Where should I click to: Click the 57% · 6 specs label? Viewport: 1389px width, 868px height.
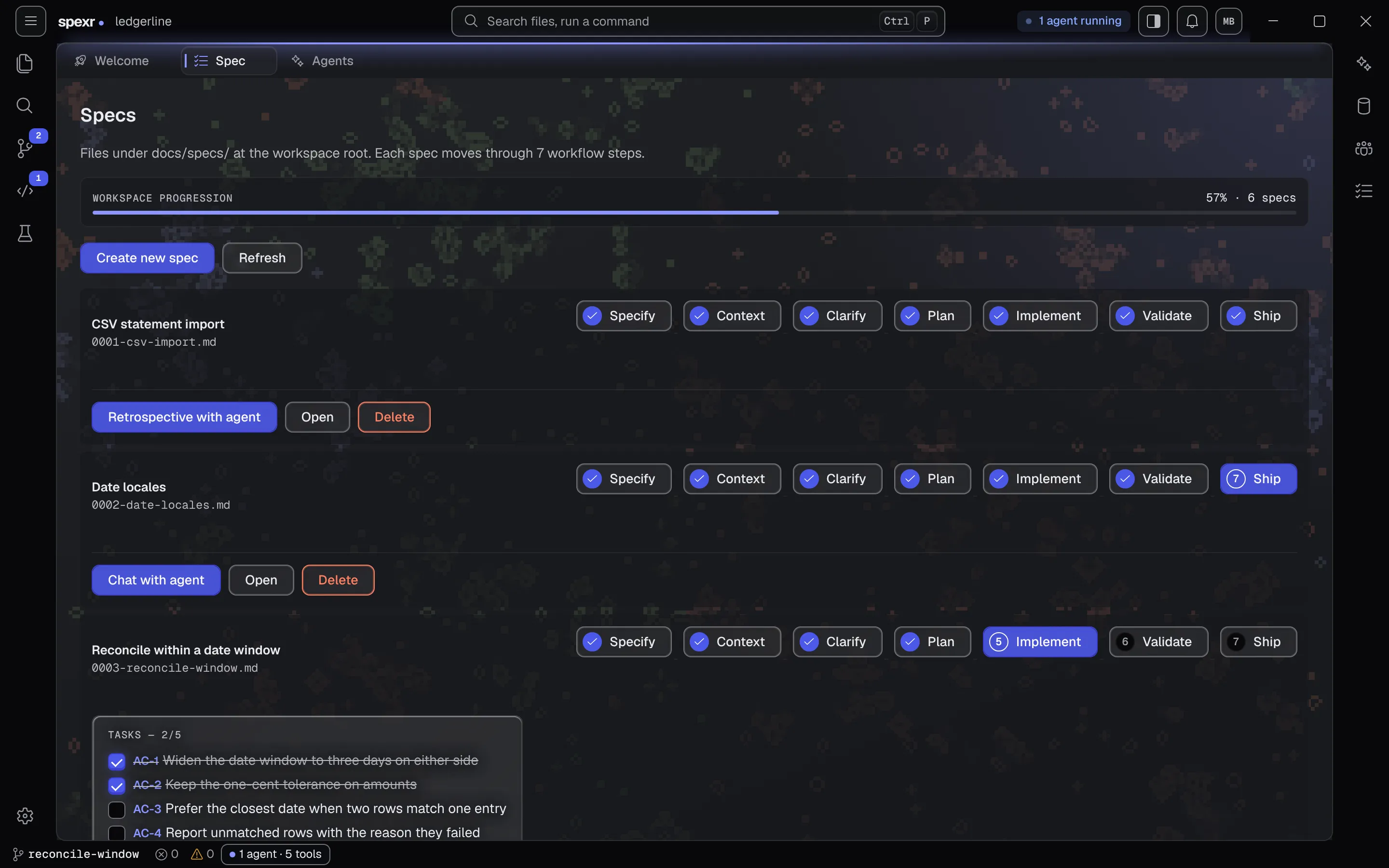pos(1251,198)
